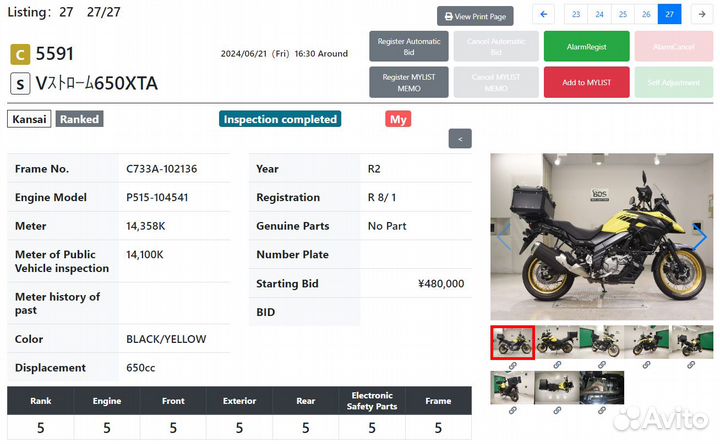Click the green AlarmRegist button
The width and height of the screenshot is (720, 444).
(586, 46)
